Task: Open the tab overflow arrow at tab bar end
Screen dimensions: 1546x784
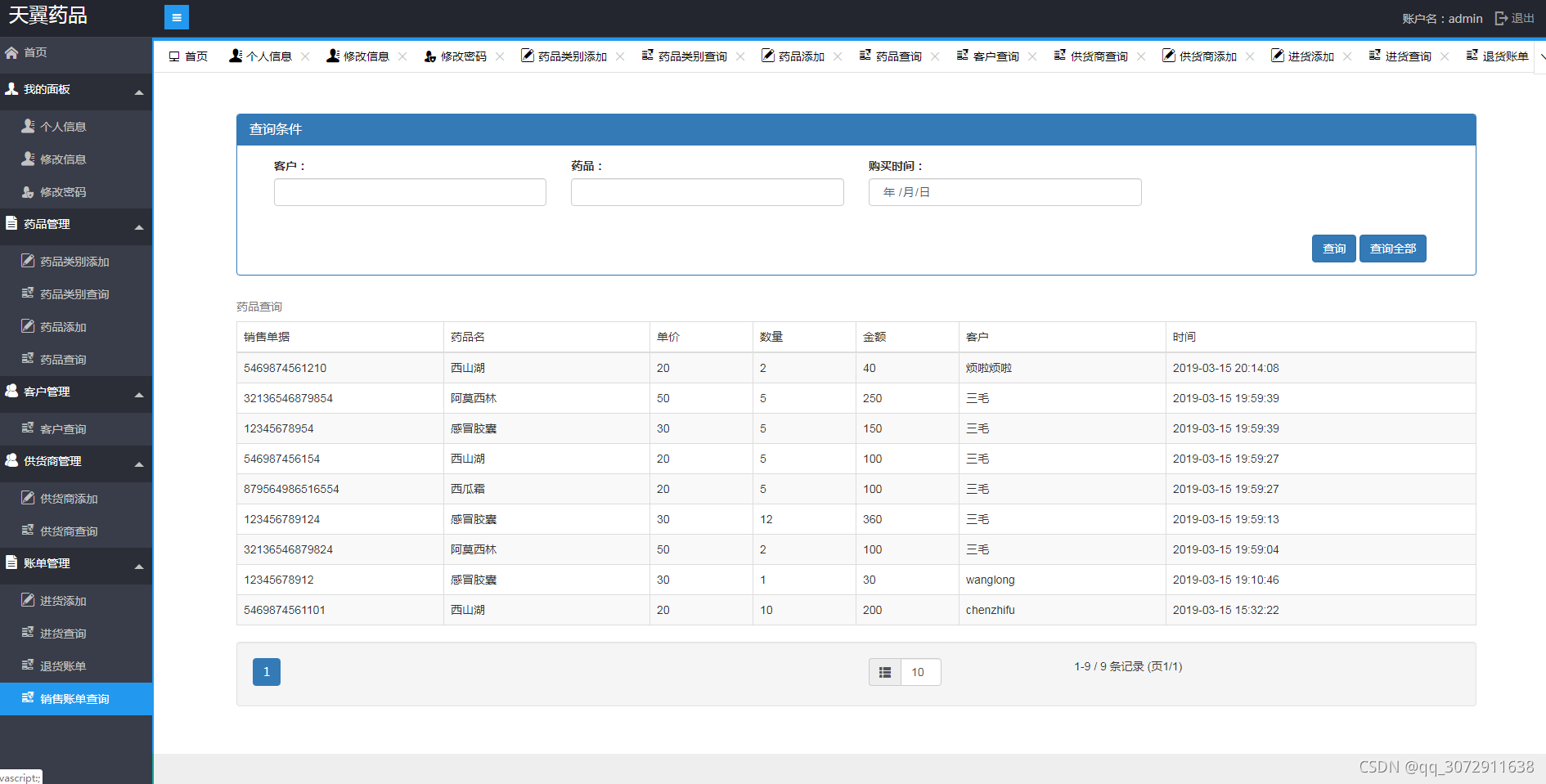Action: (x=1541, y=56)
